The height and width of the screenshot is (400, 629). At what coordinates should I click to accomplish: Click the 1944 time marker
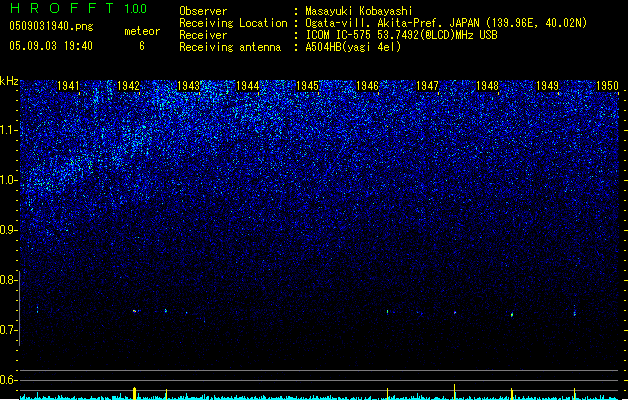(248, 86)
